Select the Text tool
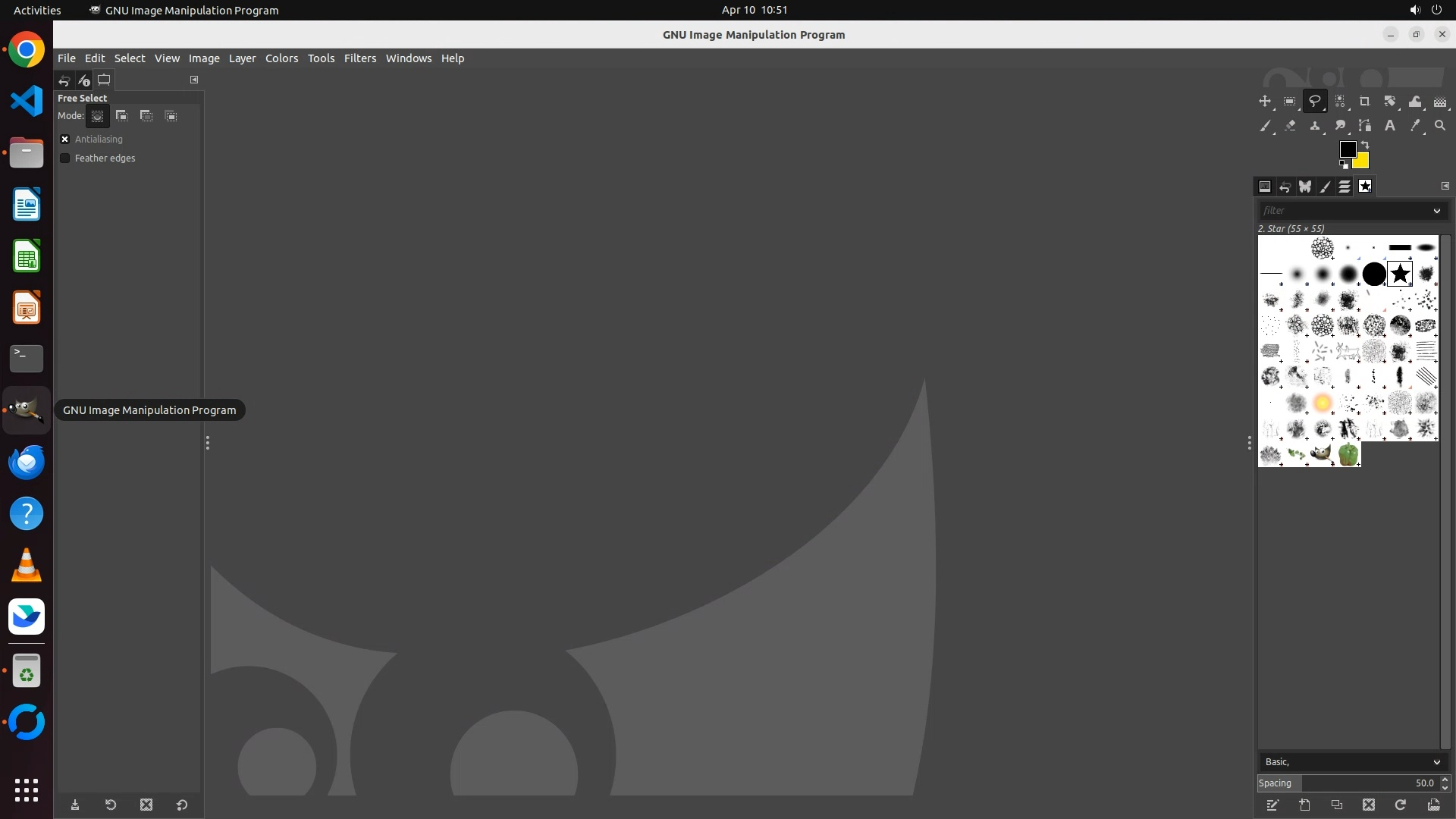The height and width of the screenshot is (819, 1456). click(x=1390, y=126)
